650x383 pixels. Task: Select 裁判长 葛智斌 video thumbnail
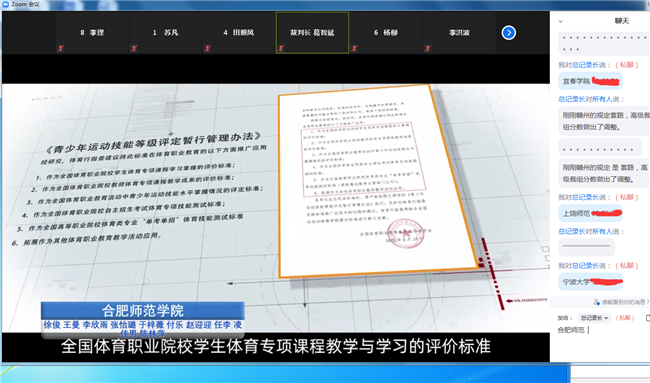click(x=312, y=33)
